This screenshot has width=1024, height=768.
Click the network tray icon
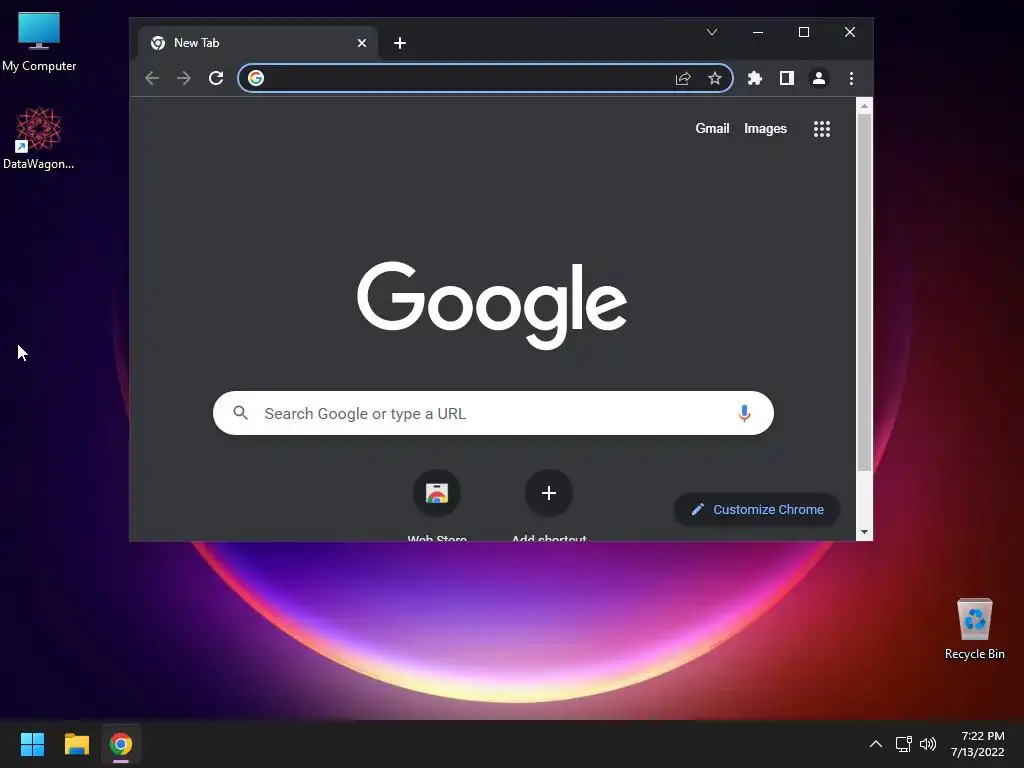(903, 744)
